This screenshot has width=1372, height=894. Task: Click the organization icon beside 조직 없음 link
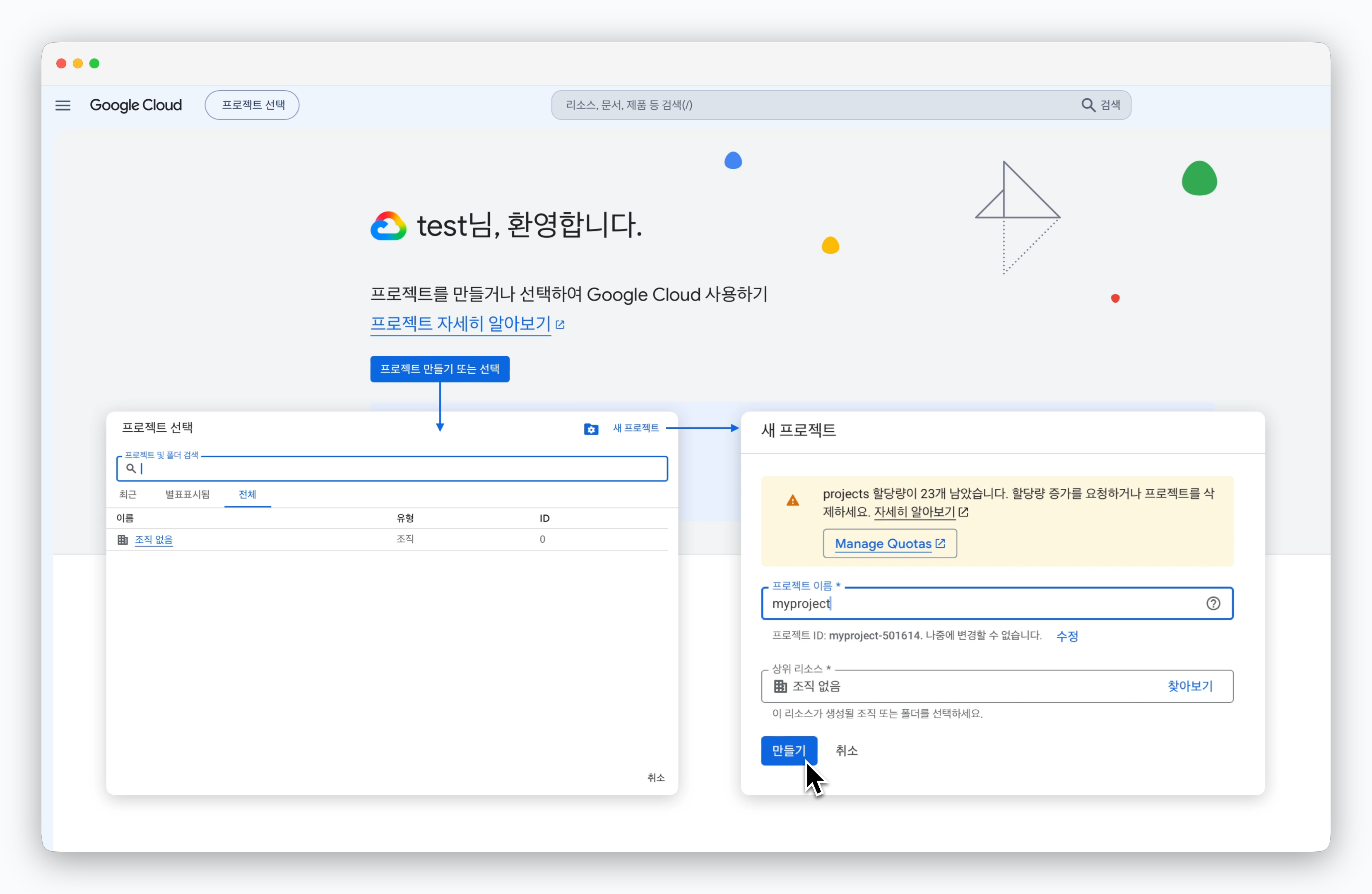(123, 540)
